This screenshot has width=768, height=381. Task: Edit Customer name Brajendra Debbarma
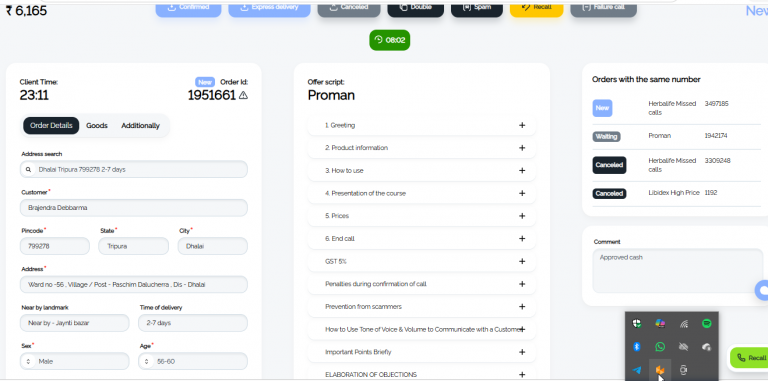coord(134,208)
